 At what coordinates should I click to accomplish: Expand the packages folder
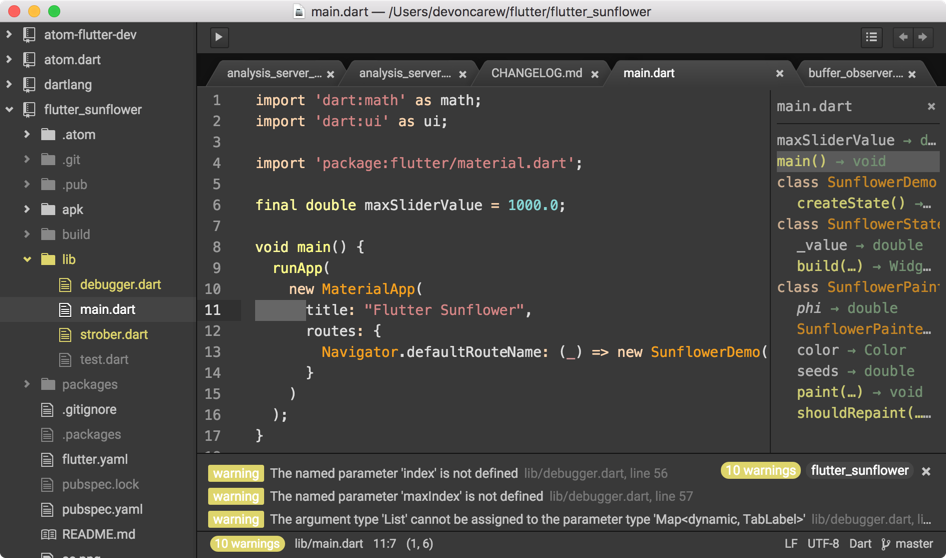tap(27, 384)
